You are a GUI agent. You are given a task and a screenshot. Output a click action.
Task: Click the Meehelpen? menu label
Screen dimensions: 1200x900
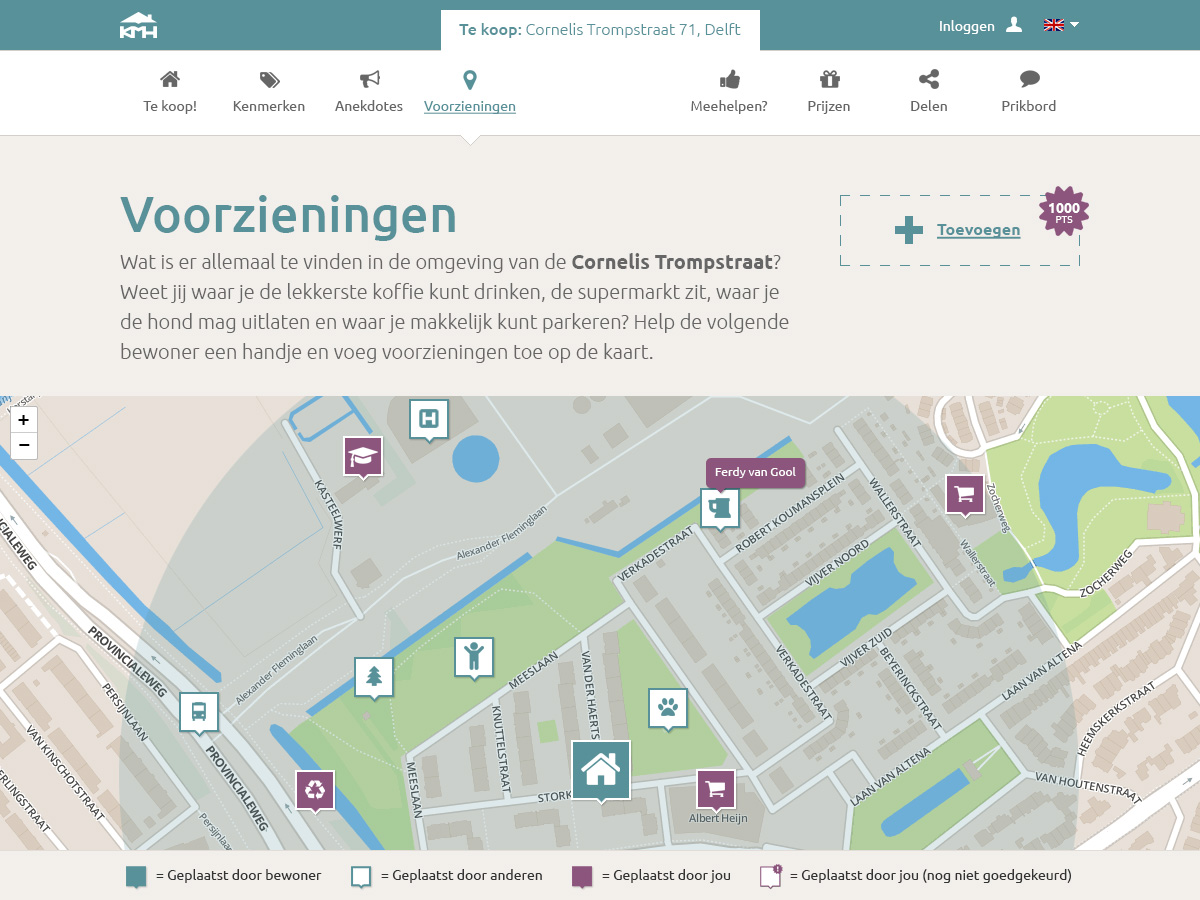coord(729,106)
